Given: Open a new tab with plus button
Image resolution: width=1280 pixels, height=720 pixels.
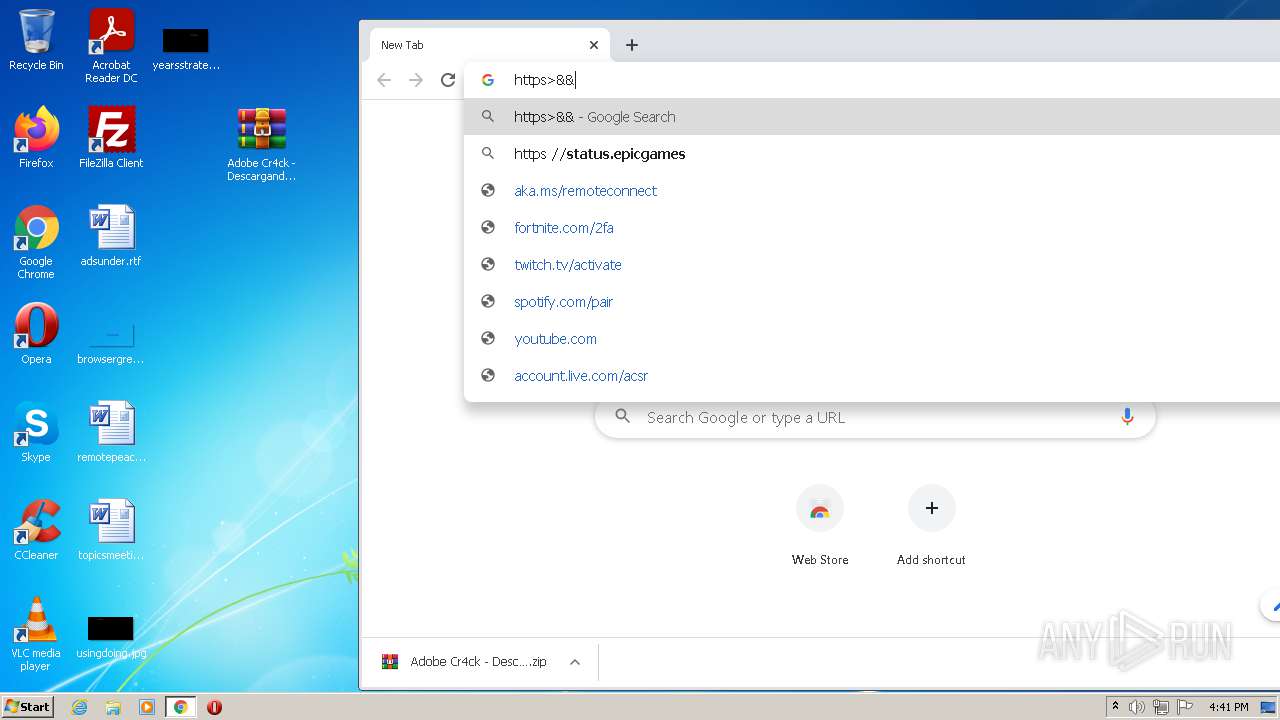Looking at the screenshot, I should click(632, 45).
